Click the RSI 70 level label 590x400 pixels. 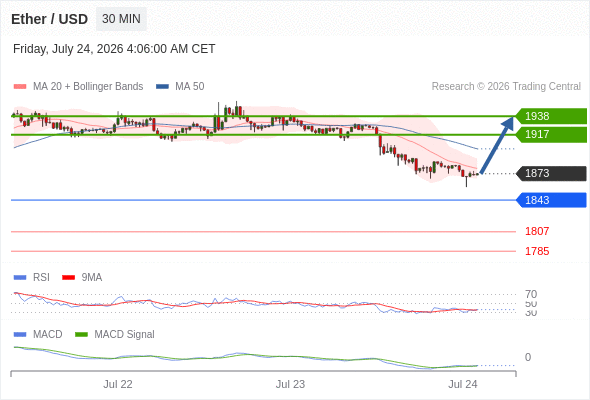pos(531,294)
